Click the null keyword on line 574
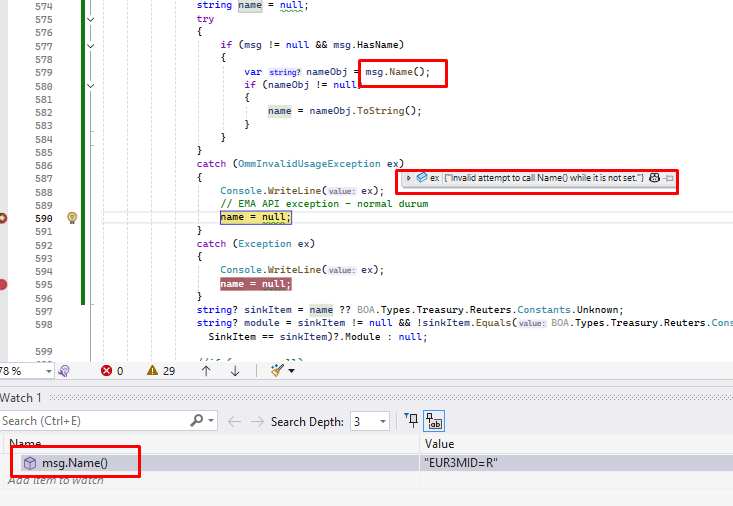The height and width of the screenshot is (506, 733). 291,6
